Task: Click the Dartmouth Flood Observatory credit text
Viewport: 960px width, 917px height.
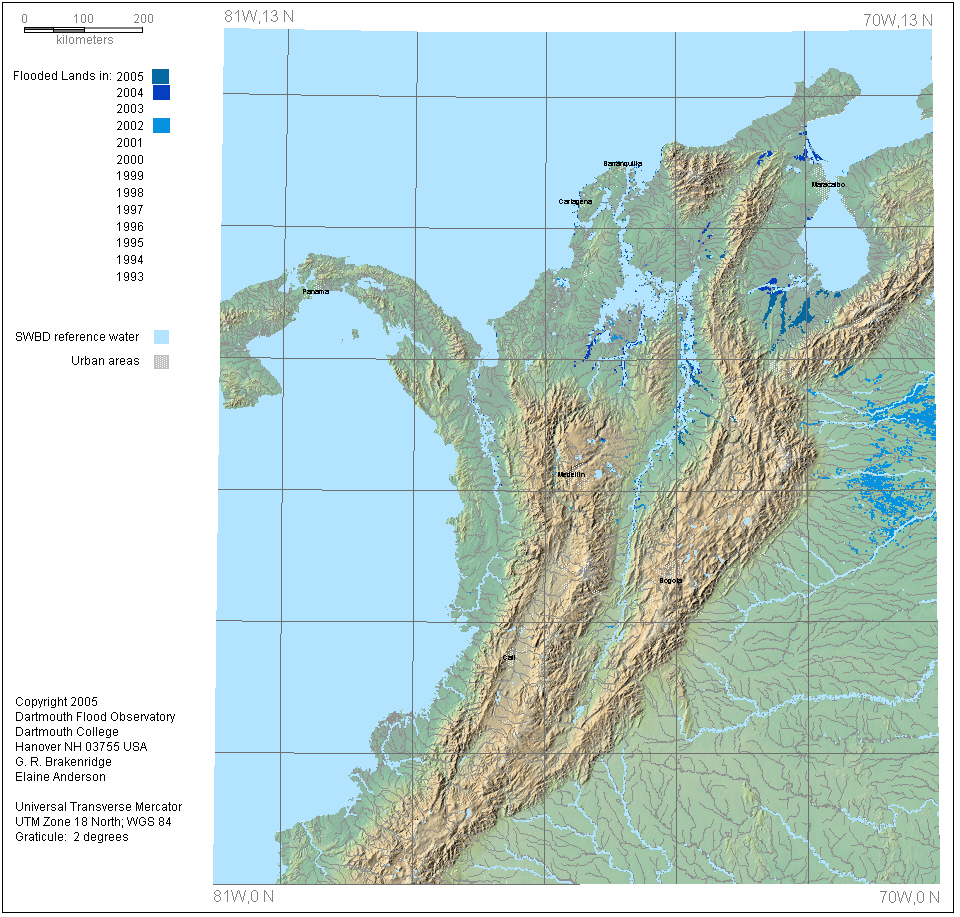Action: (95, 717)
